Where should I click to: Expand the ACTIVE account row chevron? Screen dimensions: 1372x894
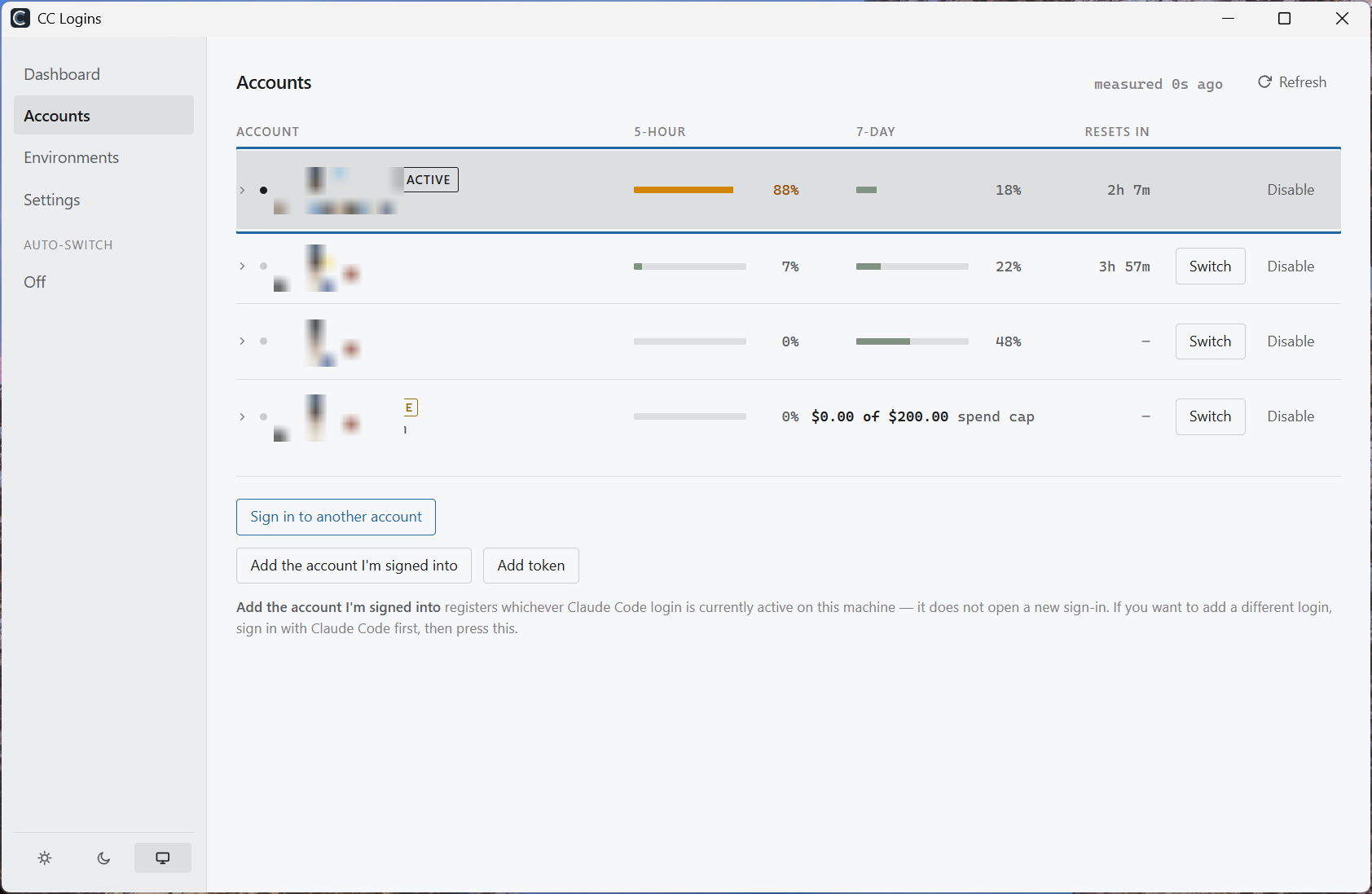(x=242, y=190)
